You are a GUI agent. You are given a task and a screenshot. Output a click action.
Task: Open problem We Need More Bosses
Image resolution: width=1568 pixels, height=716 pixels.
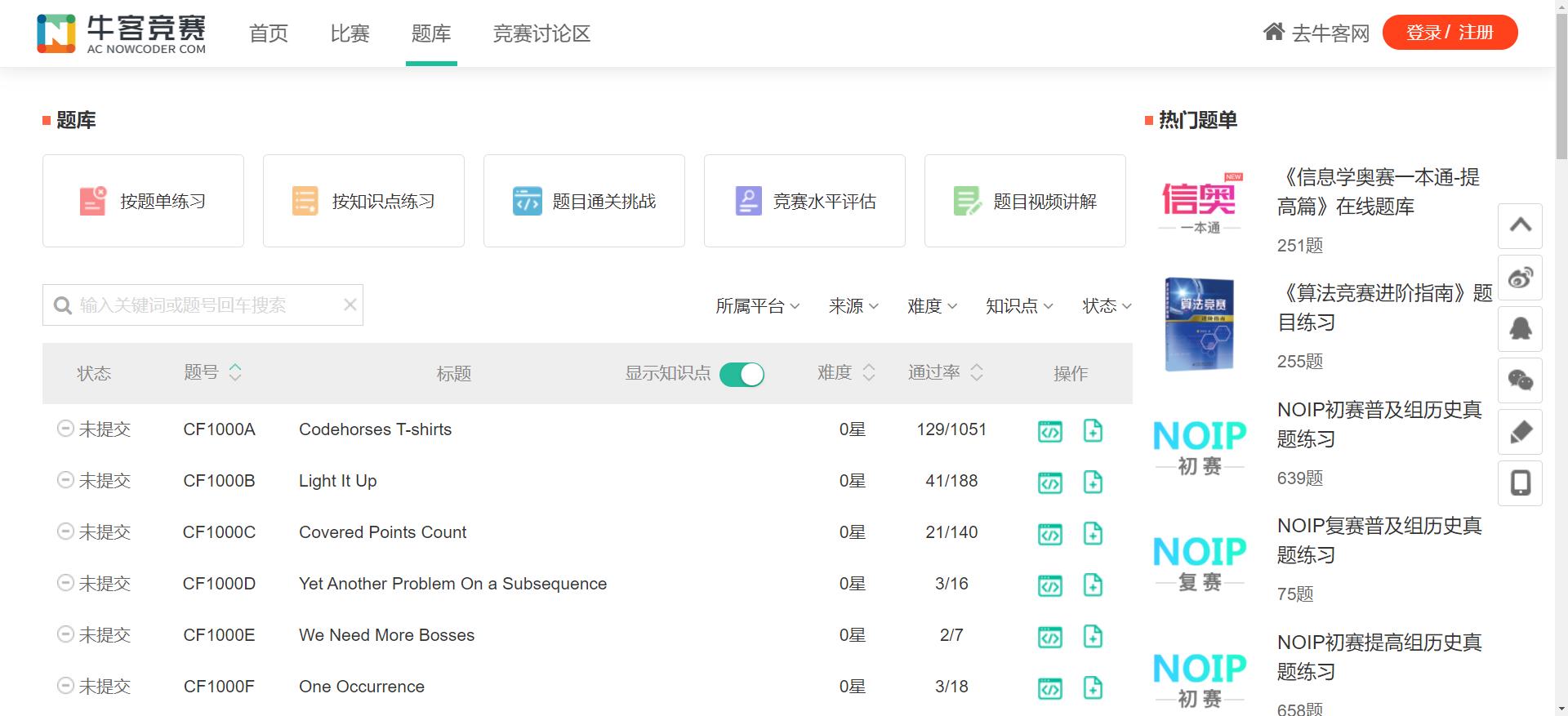(386, 635)
